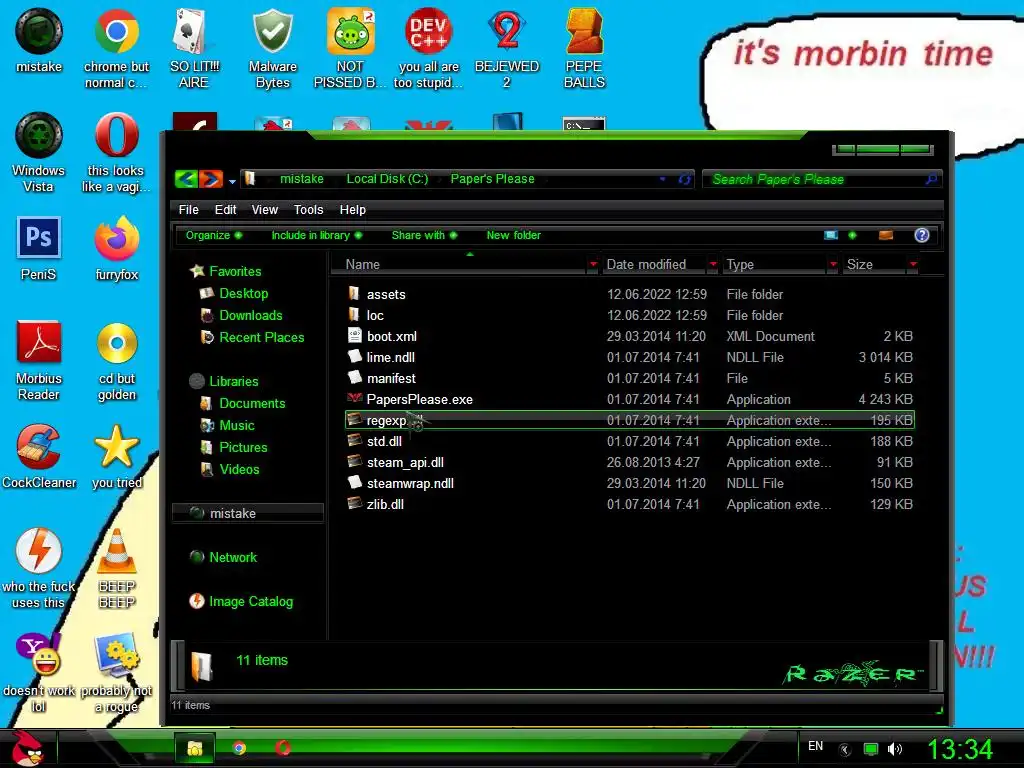
Task: Open the 'Windows Vista' recycle bin icon
Action: 39,153
